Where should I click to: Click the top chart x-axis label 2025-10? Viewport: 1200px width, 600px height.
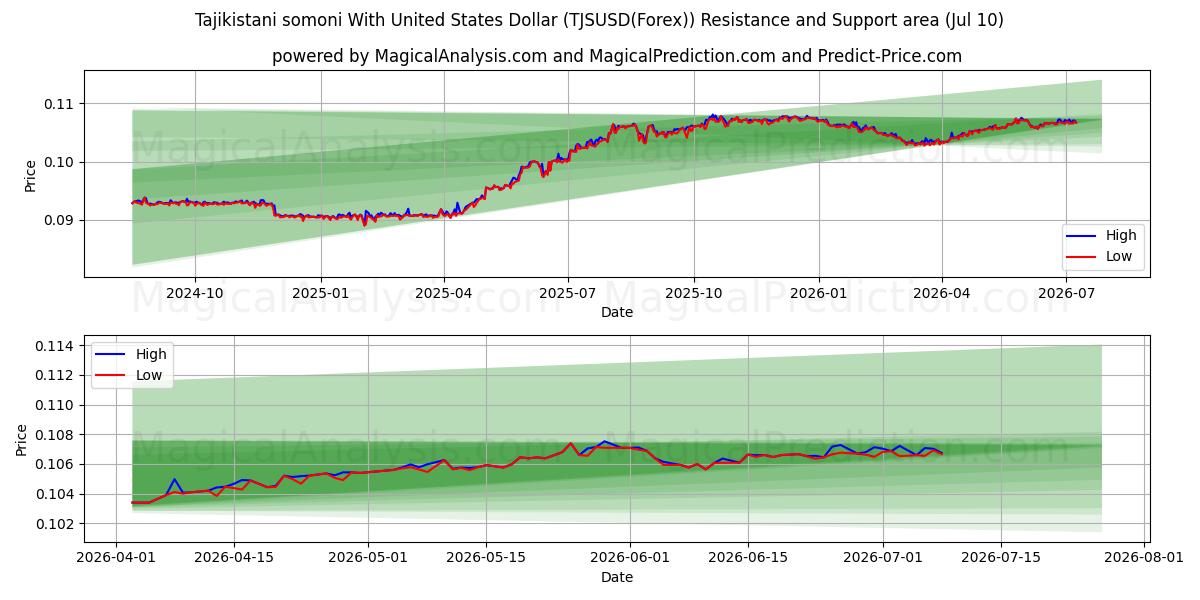[x=694, y=294]
